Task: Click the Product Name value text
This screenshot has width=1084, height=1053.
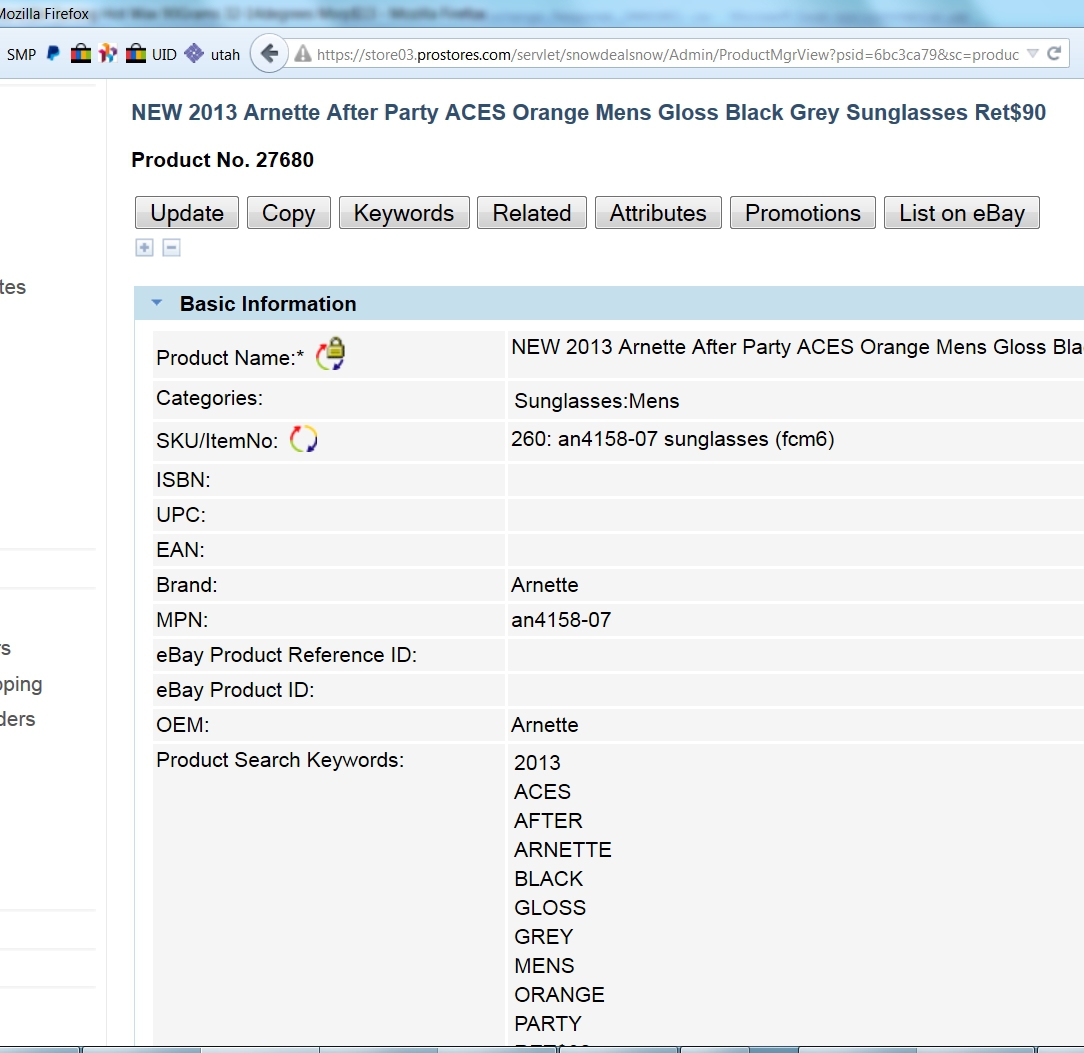Action: (x=797, y=347)
